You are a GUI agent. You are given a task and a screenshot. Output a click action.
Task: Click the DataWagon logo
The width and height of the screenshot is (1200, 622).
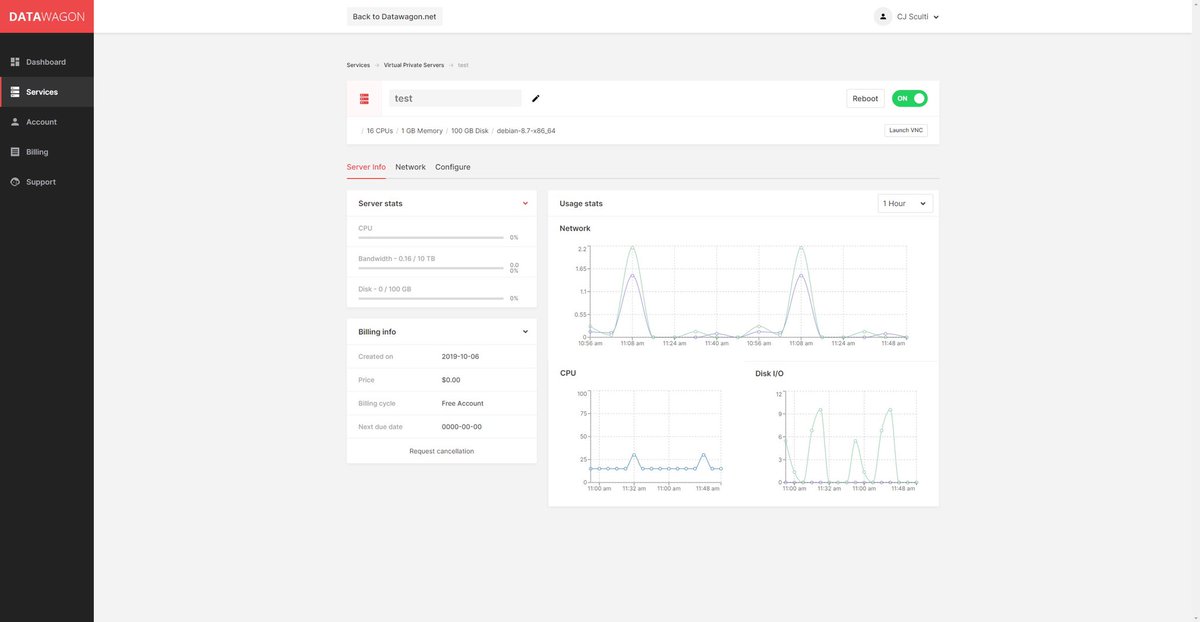coord(46,16)
